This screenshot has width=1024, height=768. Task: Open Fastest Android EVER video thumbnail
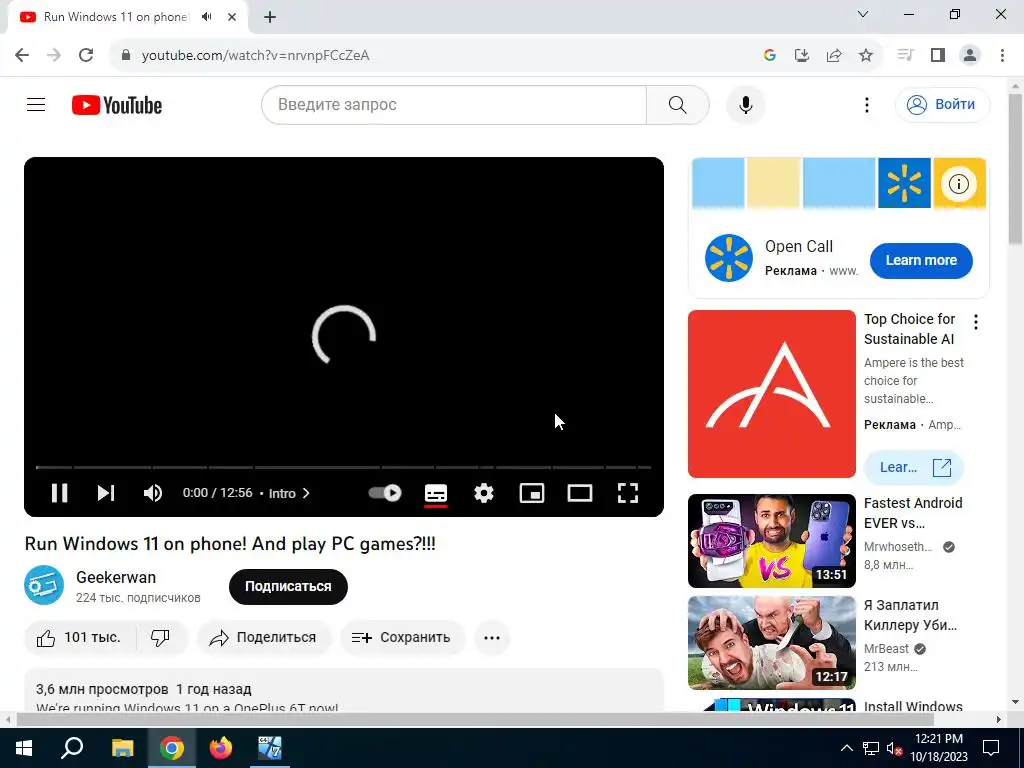771,541
